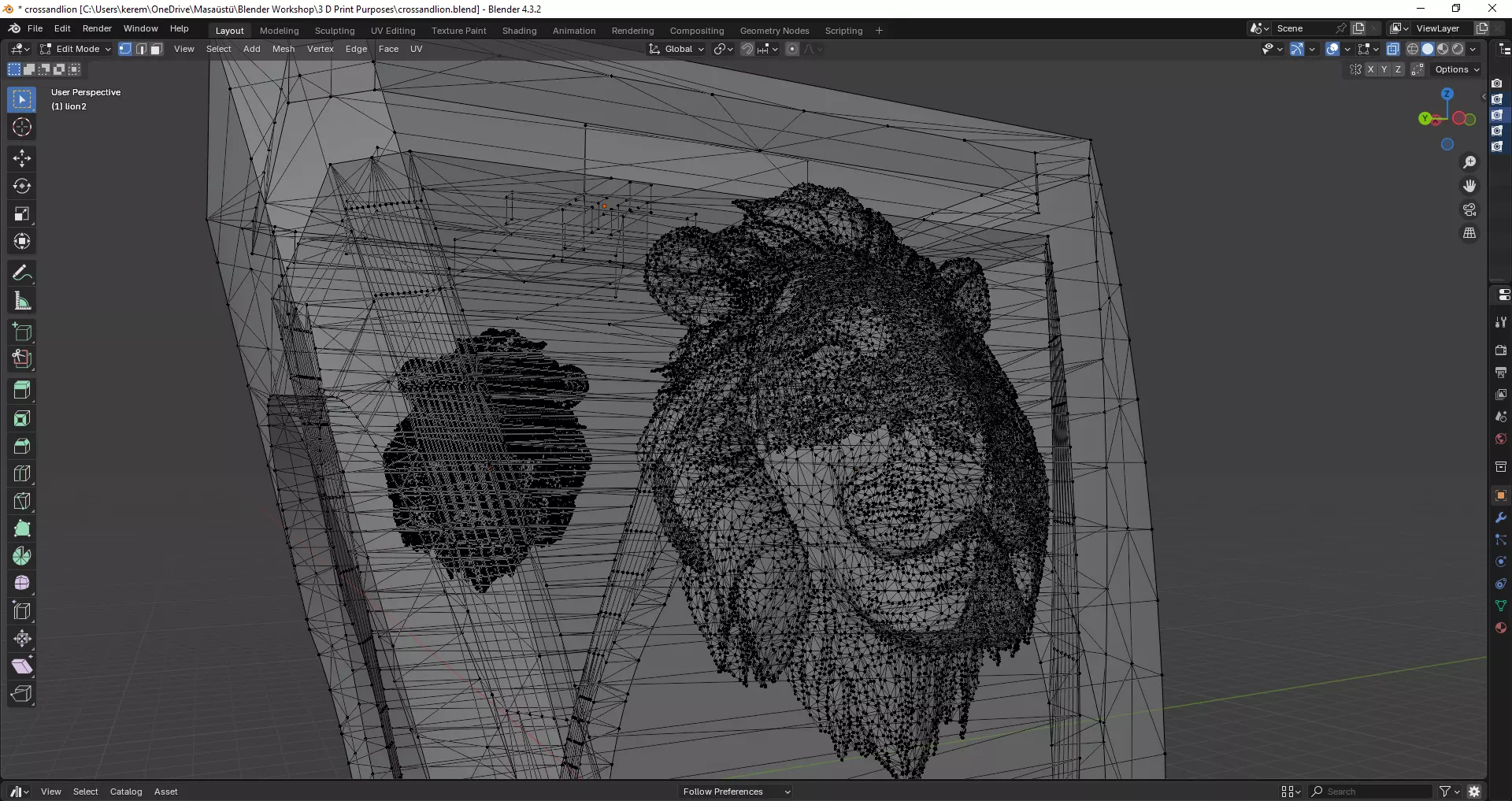Viewport: 1512px width, 801px height.
Task: Toggle X axis mesh symmetry
Action: point(1370,69)
